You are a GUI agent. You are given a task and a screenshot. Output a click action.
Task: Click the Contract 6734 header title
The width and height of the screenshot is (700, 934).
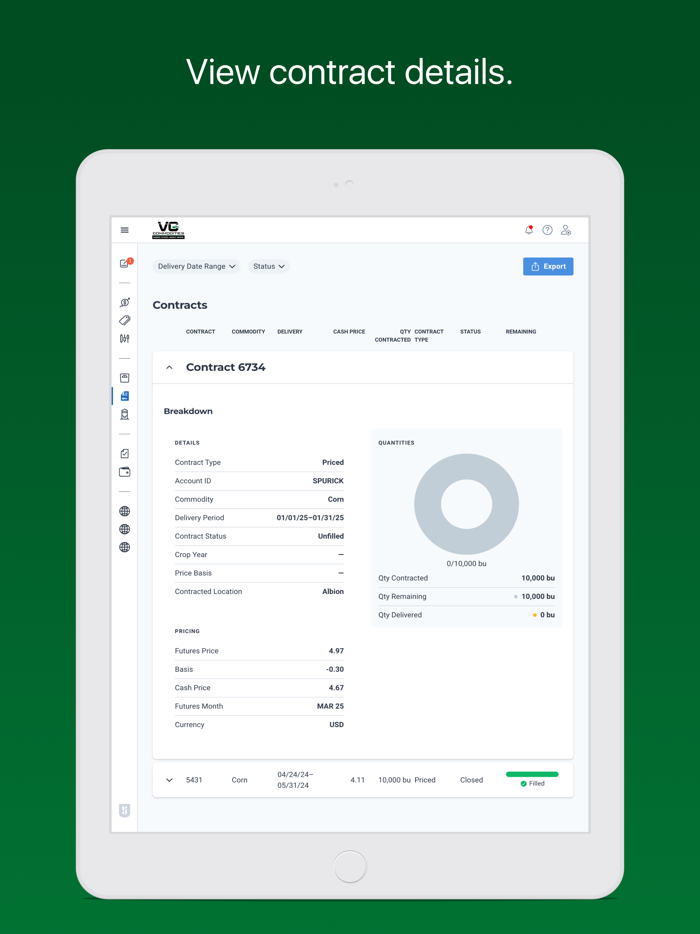[226, 367]
